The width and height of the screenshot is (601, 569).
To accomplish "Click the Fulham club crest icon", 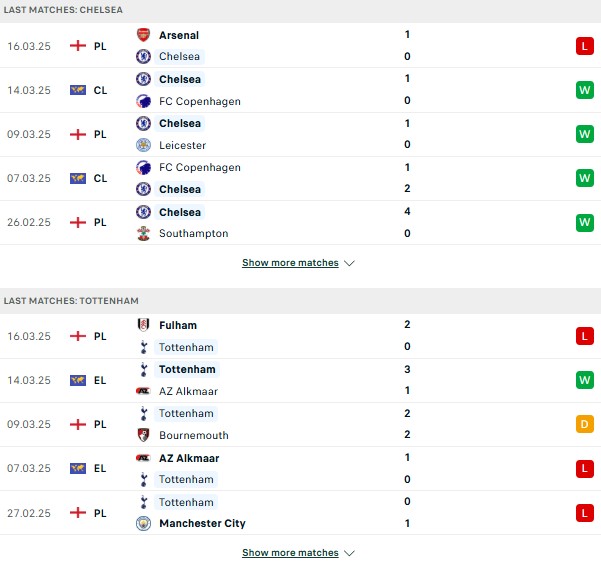I will (143, 325).
